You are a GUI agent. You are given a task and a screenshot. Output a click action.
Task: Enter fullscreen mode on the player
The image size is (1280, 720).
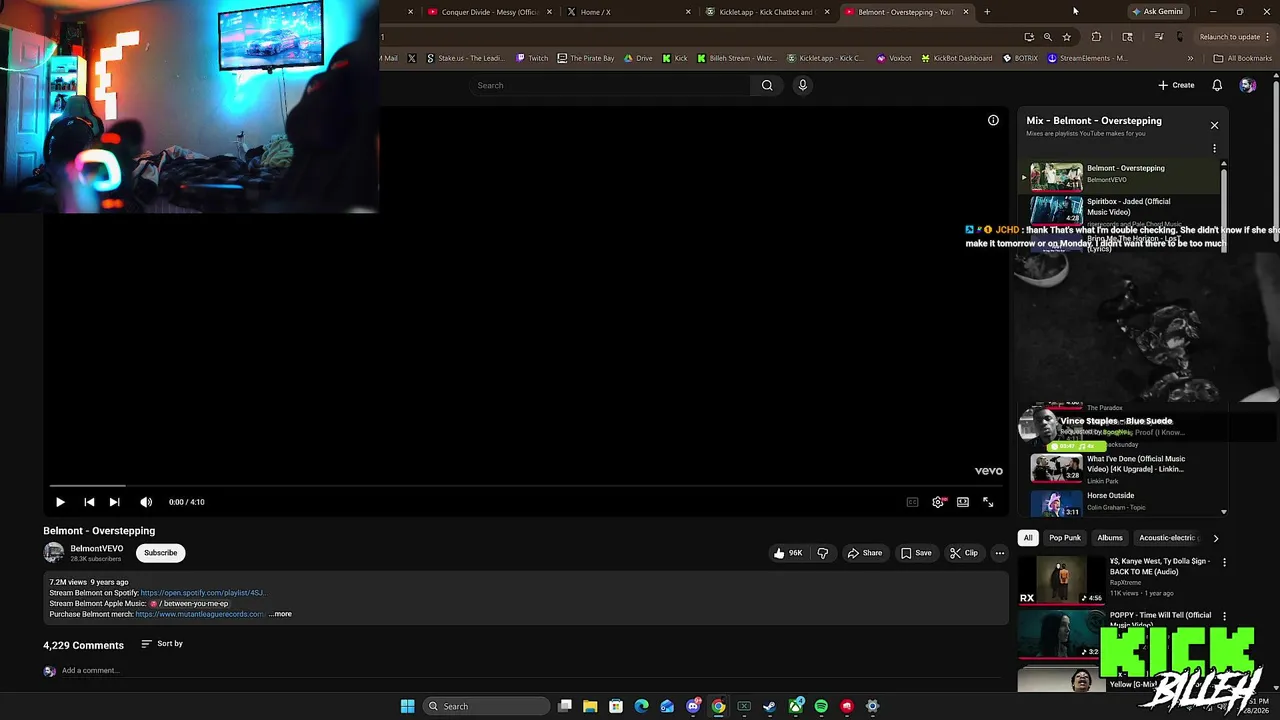coord(988,502)
